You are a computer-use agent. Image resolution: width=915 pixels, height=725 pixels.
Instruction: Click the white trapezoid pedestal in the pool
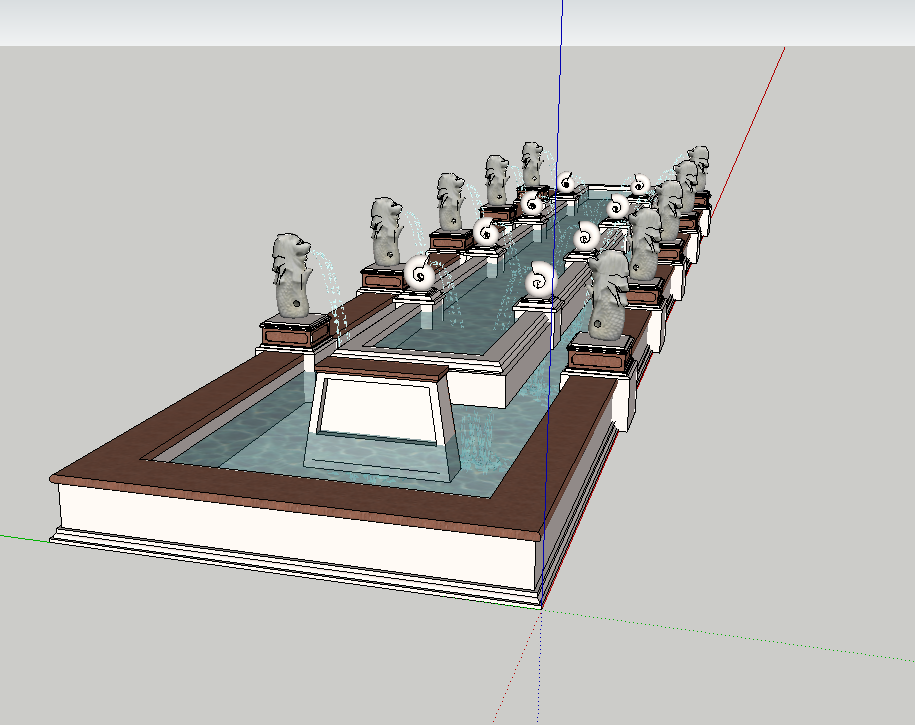[381, 419]
